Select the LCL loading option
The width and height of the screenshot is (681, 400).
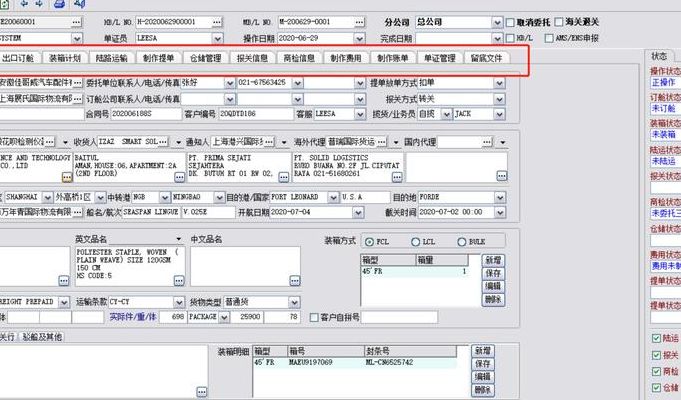coord(416,241)
